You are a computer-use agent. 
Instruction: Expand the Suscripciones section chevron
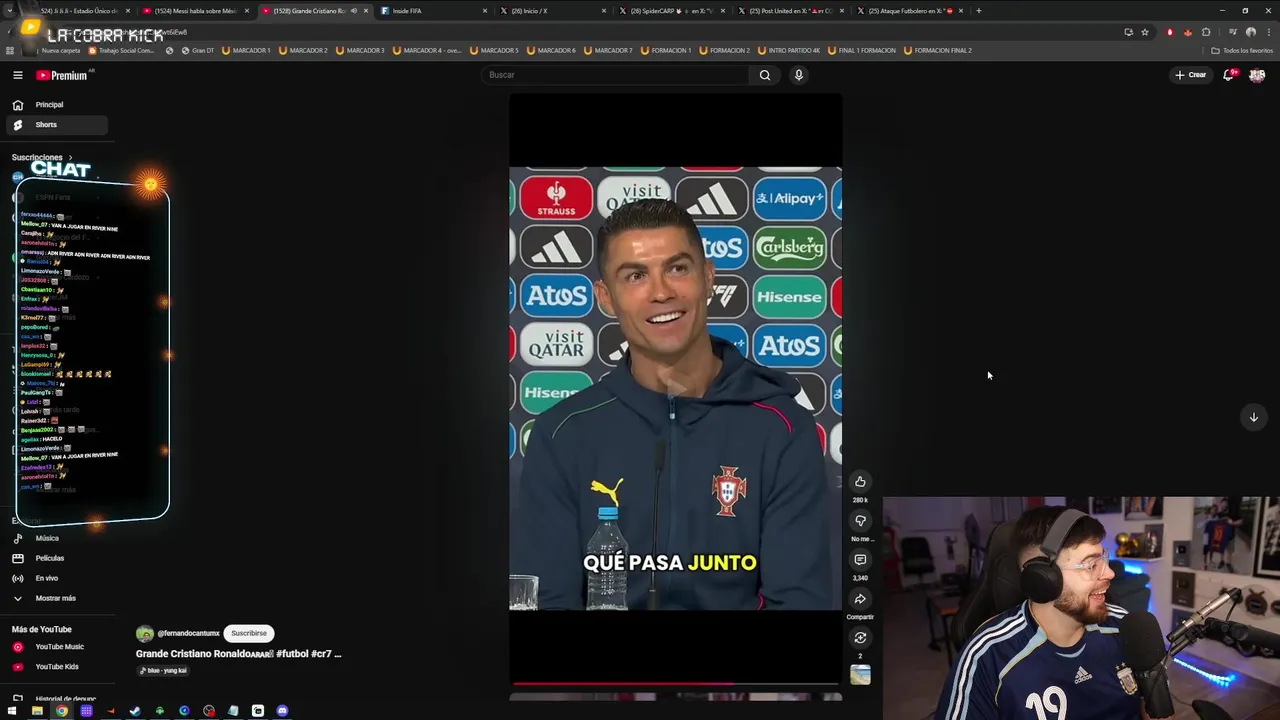click(71, 157)
